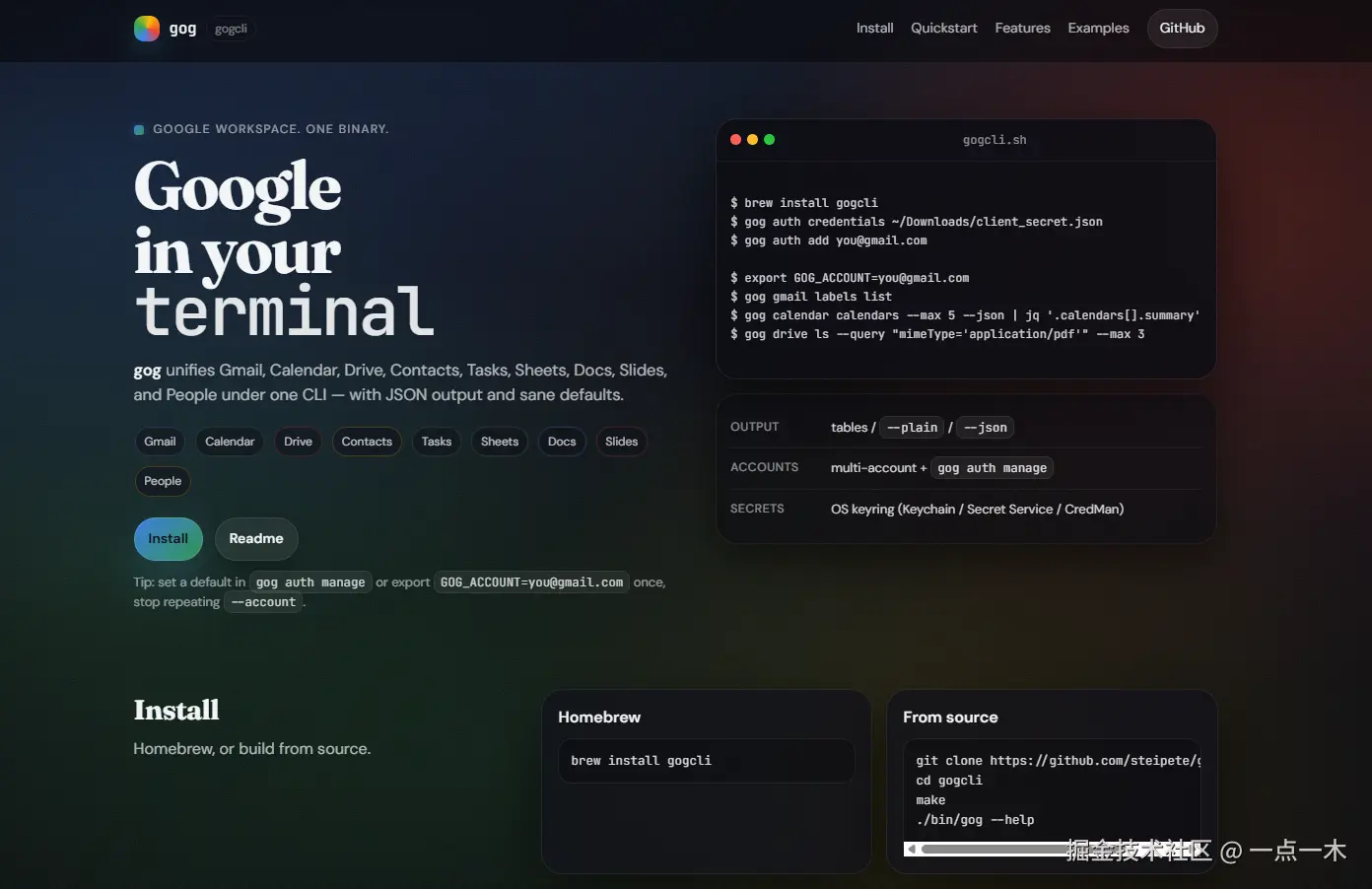The height and width of the screenshot is (889, 1372).
Task: Select the Gmail service chip
Action: pos(160,442)
